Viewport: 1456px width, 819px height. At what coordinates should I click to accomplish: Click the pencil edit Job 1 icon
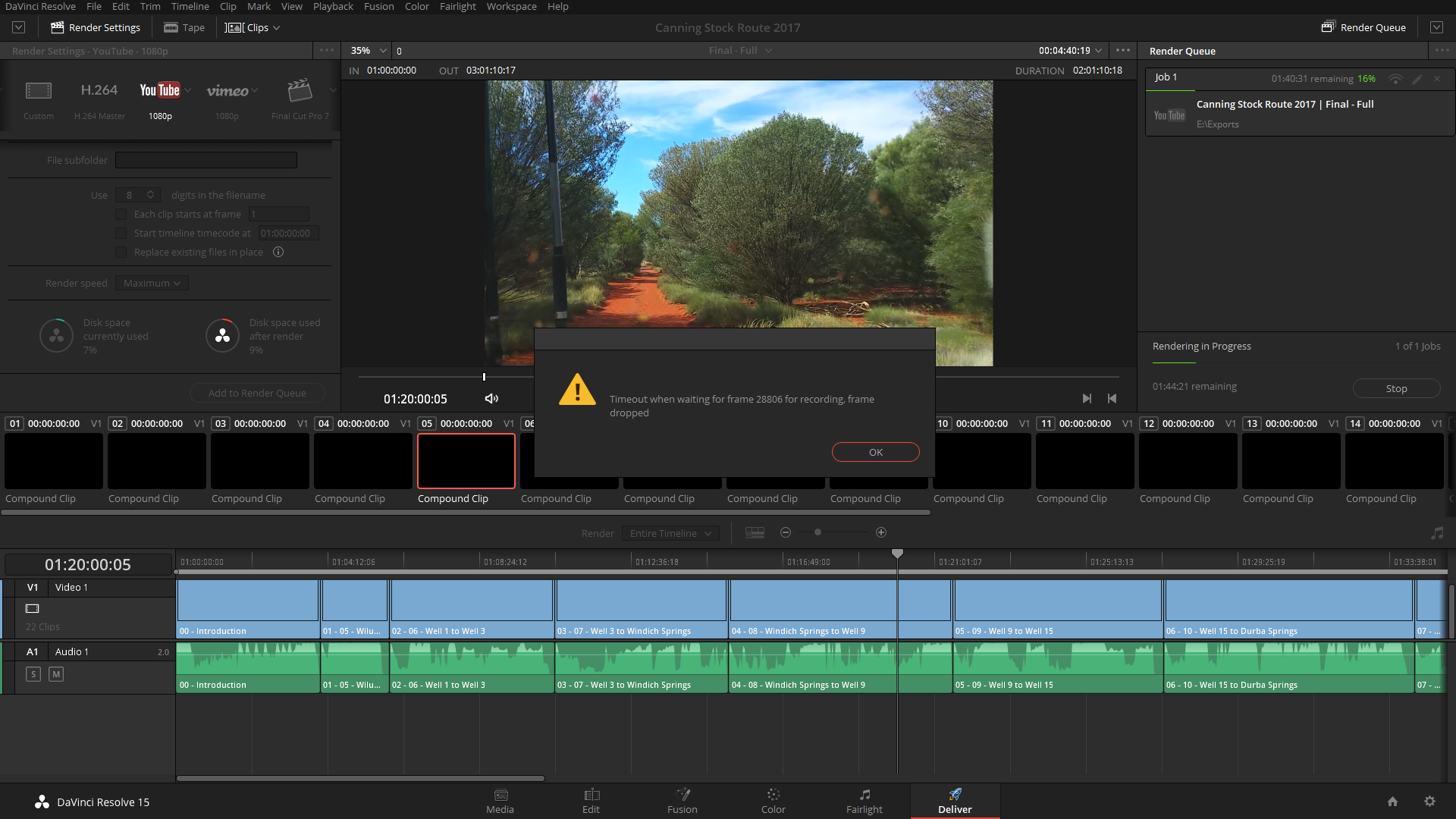[1417, 79]
